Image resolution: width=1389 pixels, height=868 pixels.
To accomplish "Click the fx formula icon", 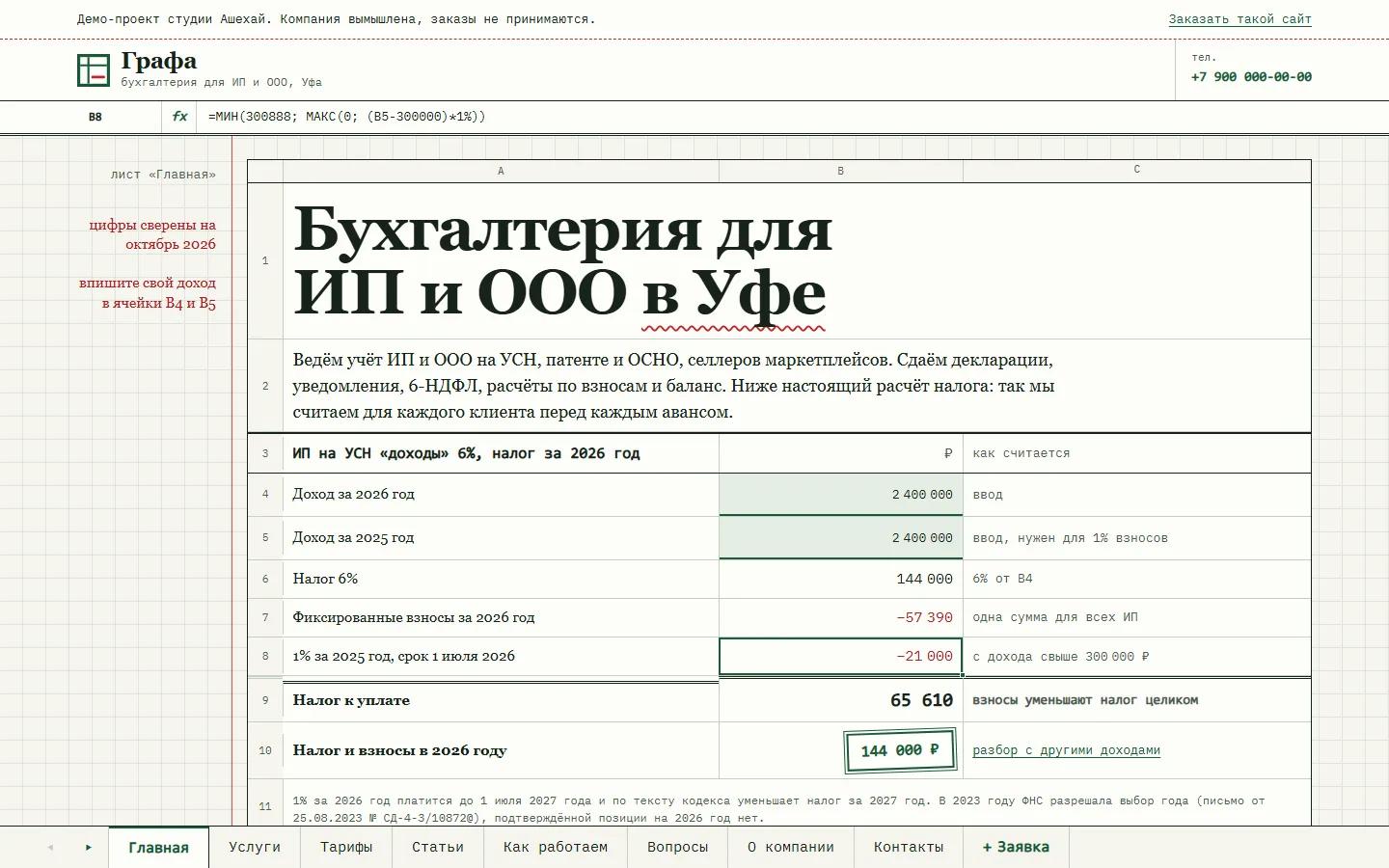I will pyautogui.click(x=179, y=117).
